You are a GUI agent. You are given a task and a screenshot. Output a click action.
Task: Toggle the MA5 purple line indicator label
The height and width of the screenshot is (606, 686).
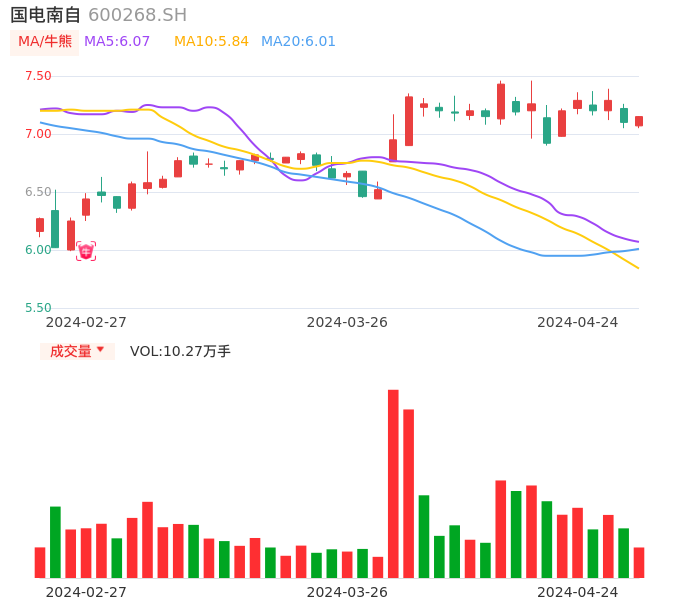(x=117, y=42)
